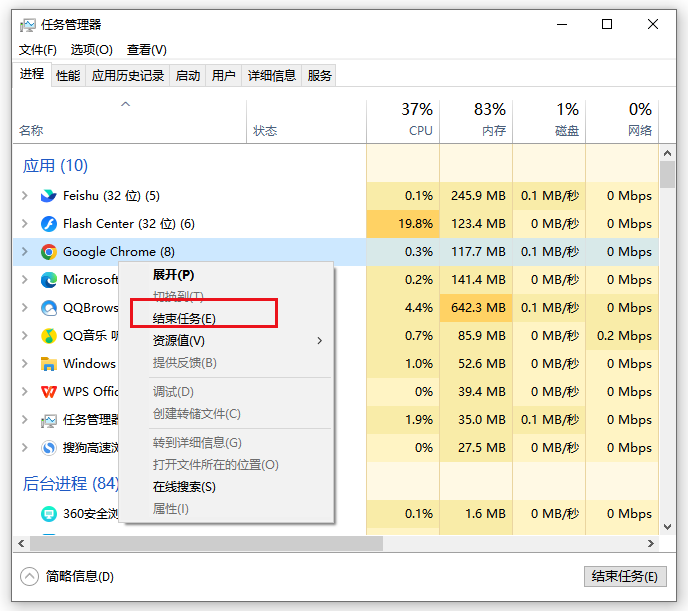Click the horizontal scrollbar left arrow
The width and height of the screenshot is (688, 611).
(21, 543)
